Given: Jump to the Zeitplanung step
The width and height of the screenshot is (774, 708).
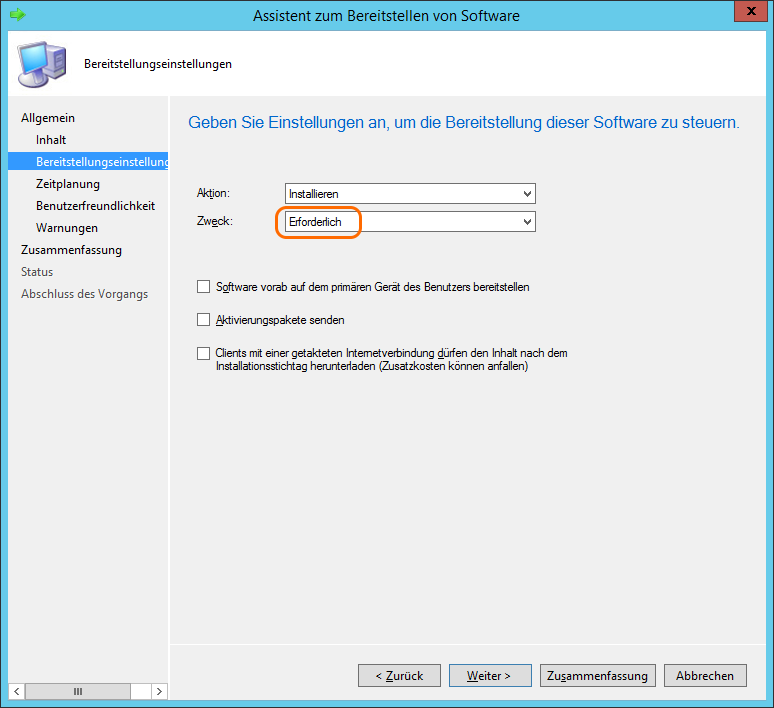Looking at the screenshot, I should coord(68,184).
